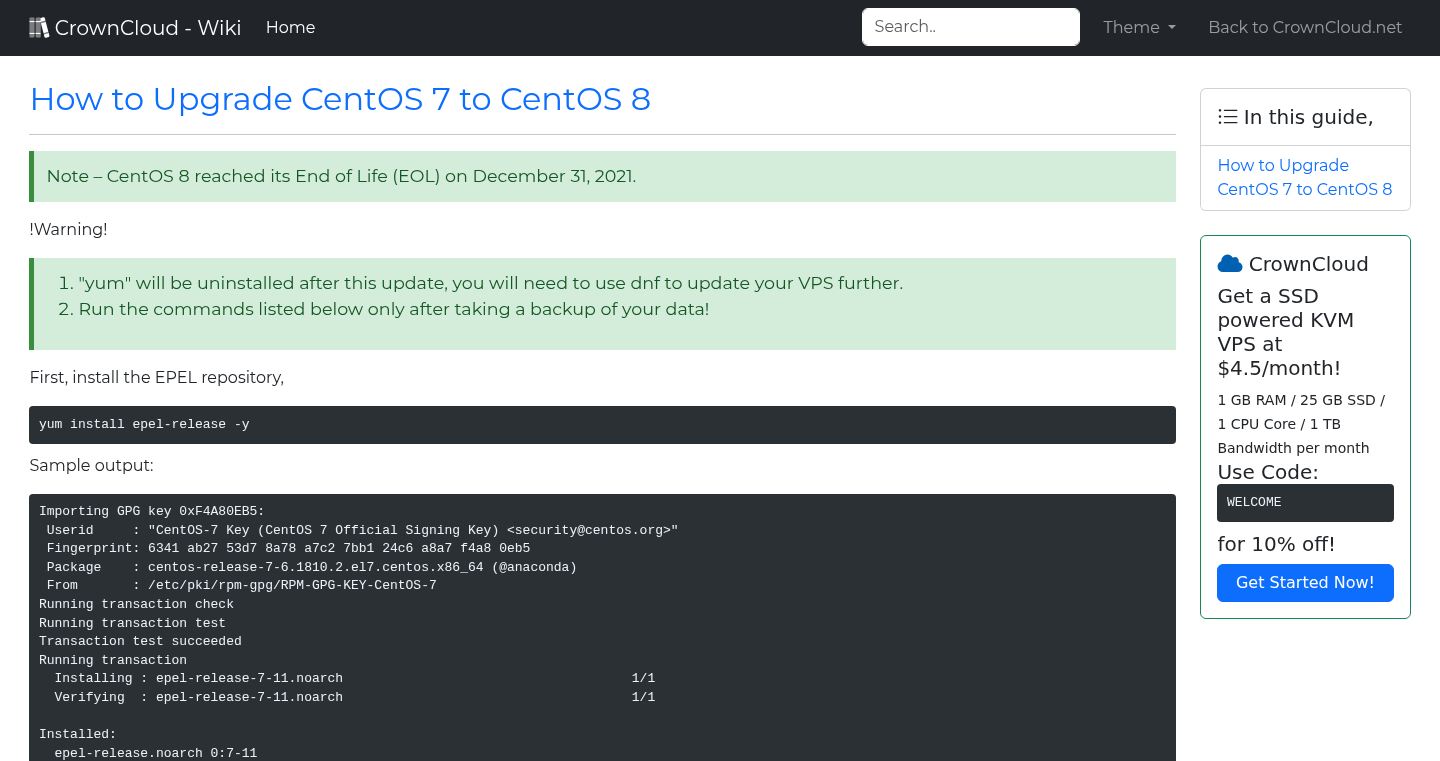Click the In this guide header text
1440x761 pixels.
click(x=1308, y=117)
